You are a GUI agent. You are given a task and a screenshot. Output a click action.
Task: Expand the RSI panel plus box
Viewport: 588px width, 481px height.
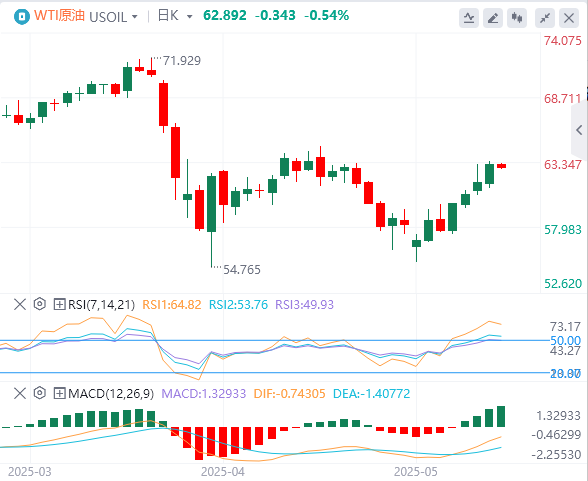[x=59, y=304]
